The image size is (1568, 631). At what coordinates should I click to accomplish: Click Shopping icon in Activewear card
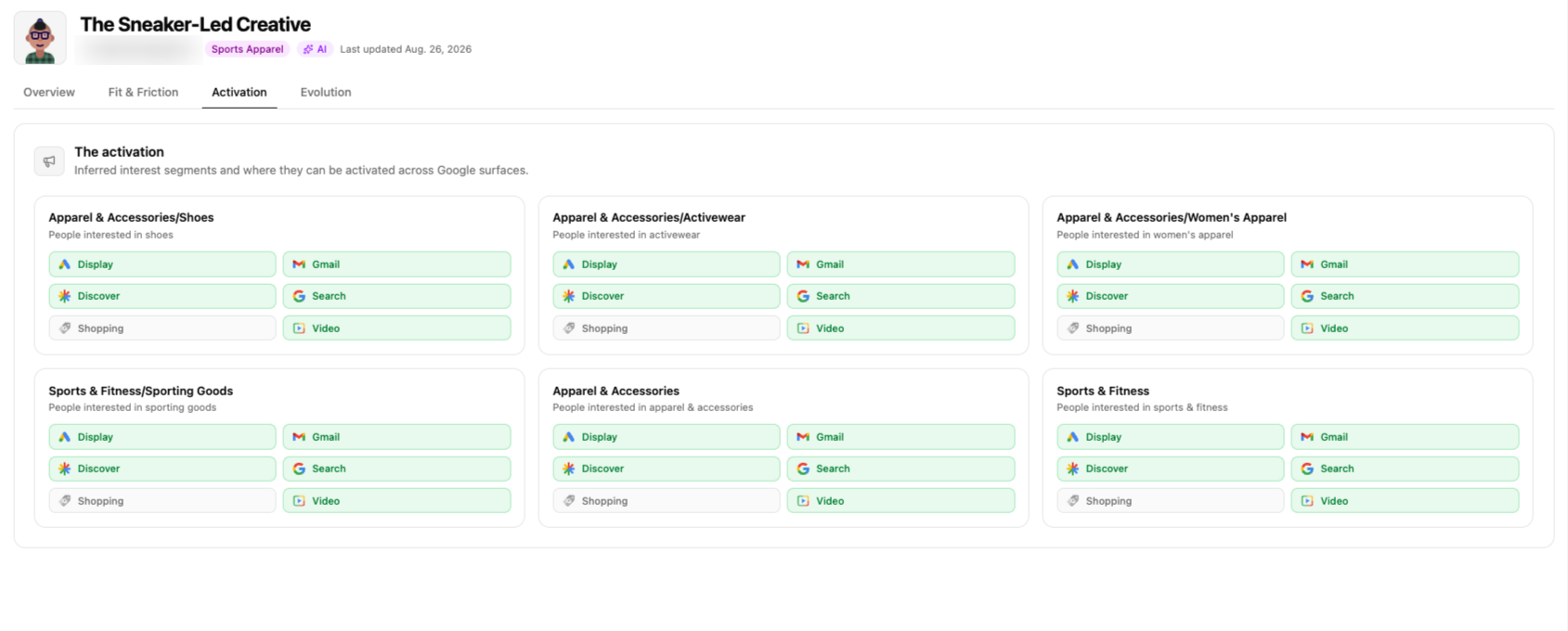[569, 328]
